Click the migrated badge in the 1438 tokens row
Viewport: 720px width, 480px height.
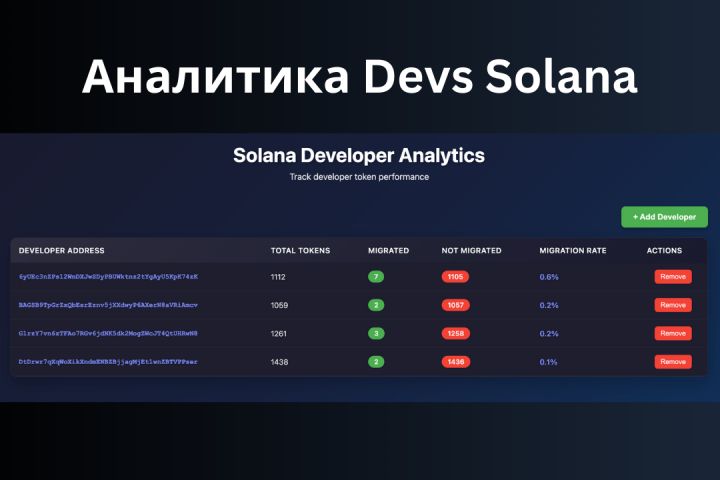click(x=376, y=362)
